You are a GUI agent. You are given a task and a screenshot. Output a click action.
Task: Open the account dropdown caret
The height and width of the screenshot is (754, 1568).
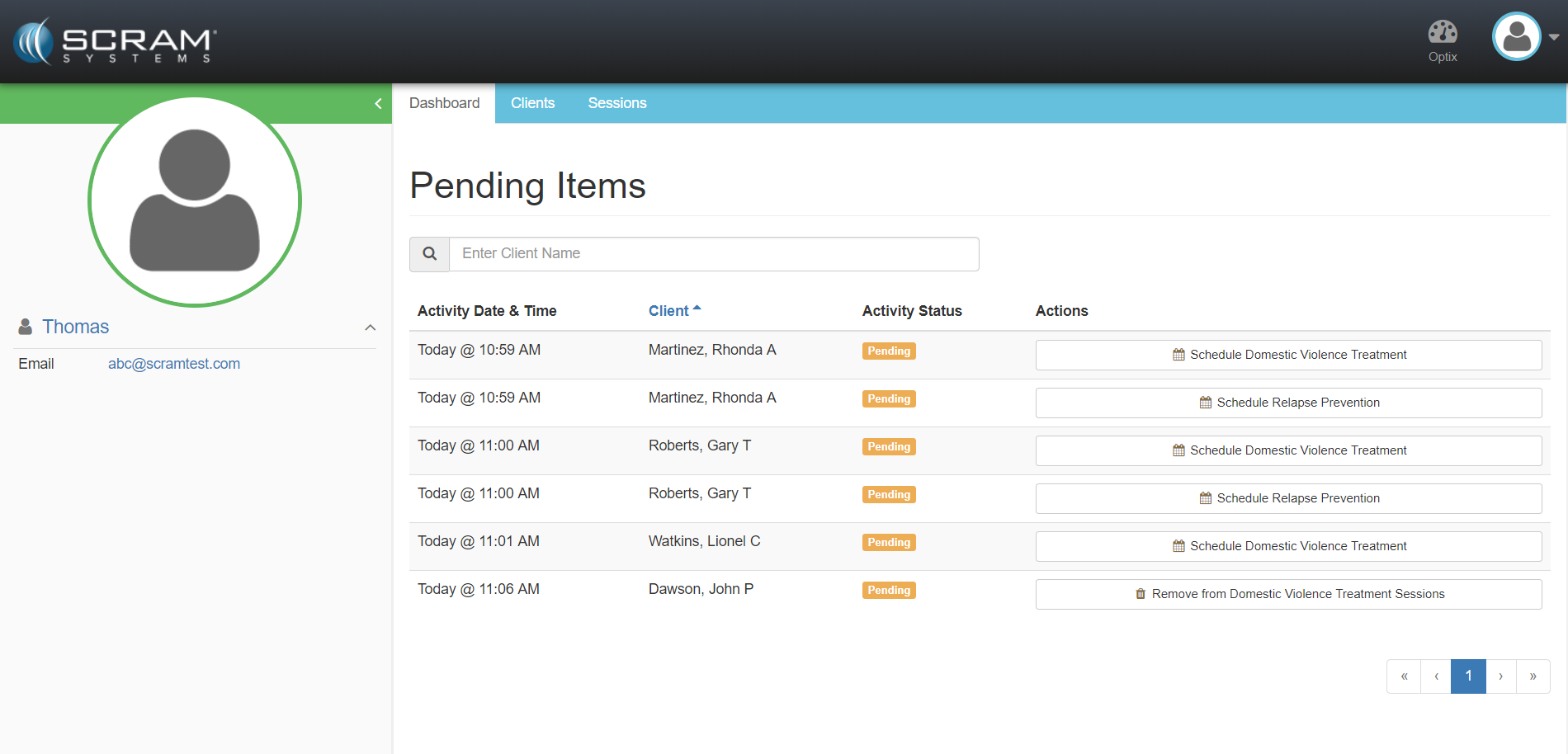1554,37
